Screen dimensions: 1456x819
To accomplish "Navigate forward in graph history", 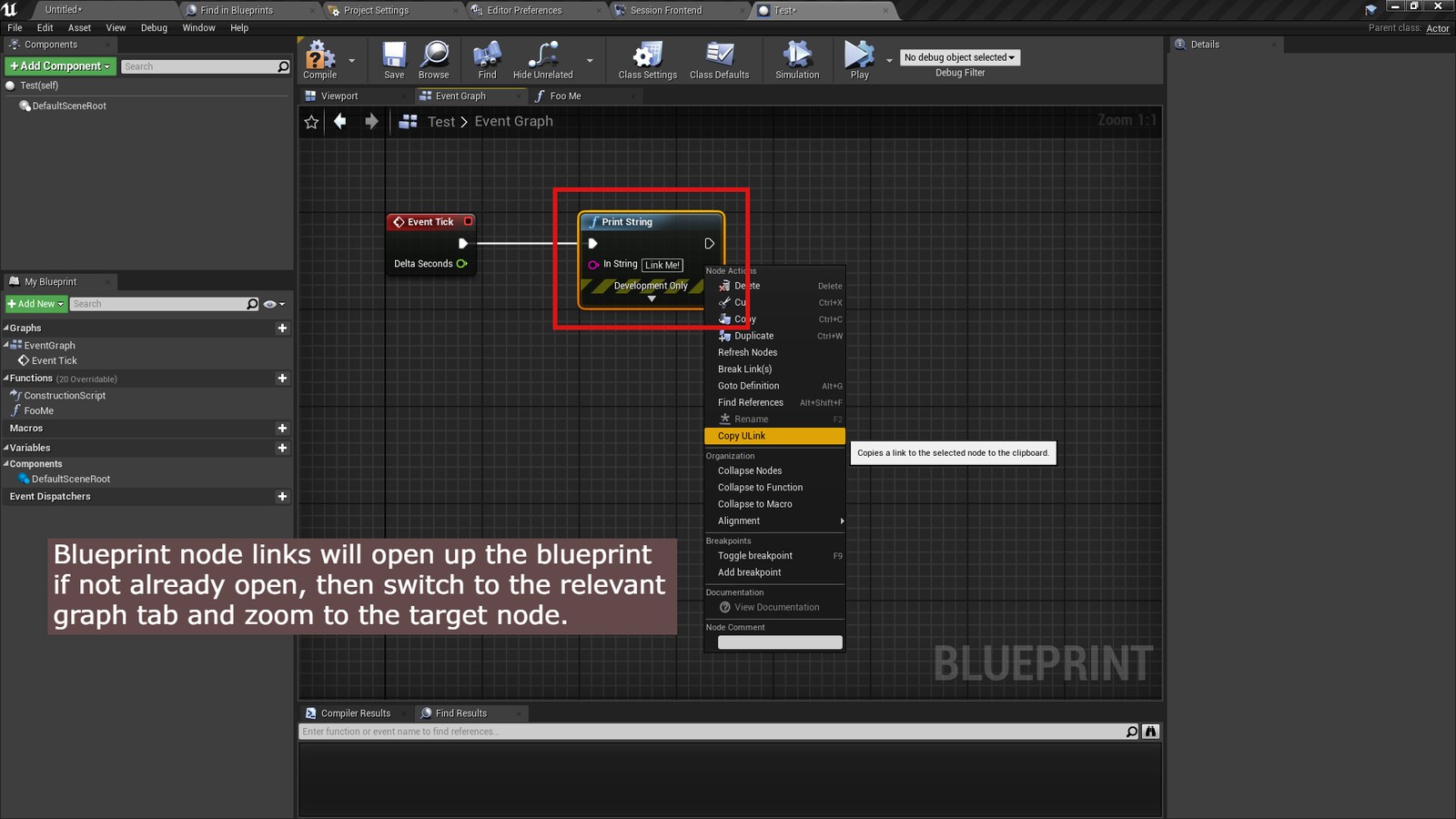I will point(371,121).
